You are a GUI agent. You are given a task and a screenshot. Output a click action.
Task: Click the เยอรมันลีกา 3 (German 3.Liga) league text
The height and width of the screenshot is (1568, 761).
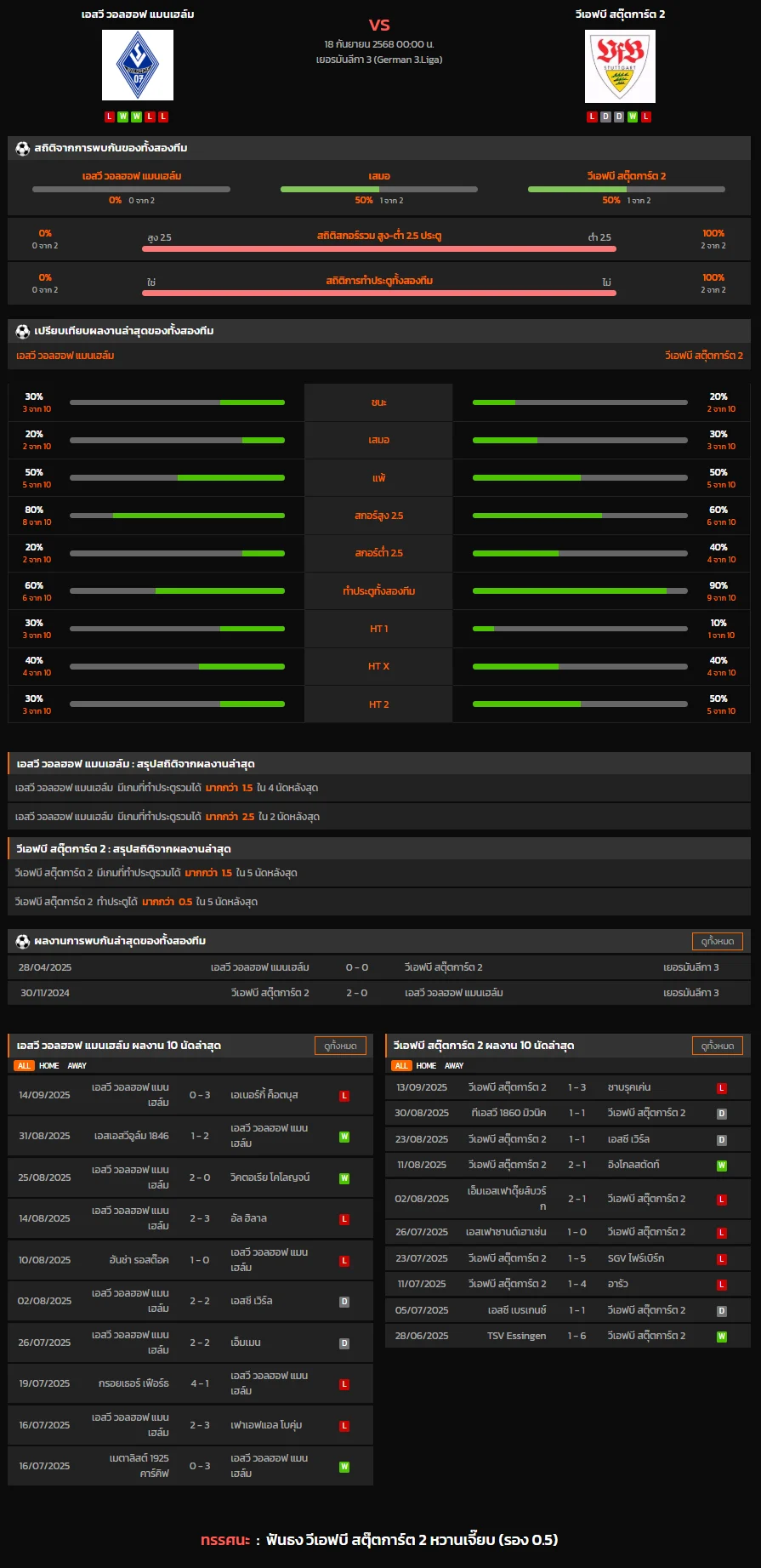[379, 60]
